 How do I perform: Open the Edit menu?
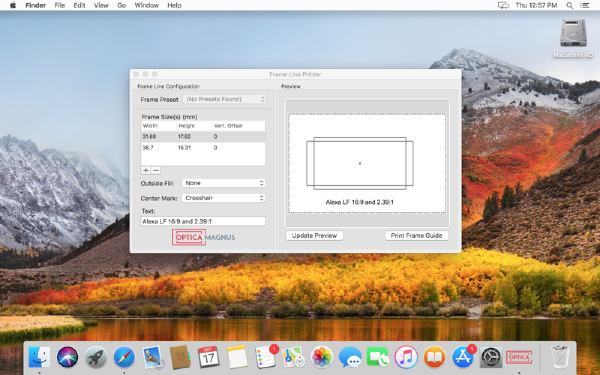point(79,5)
